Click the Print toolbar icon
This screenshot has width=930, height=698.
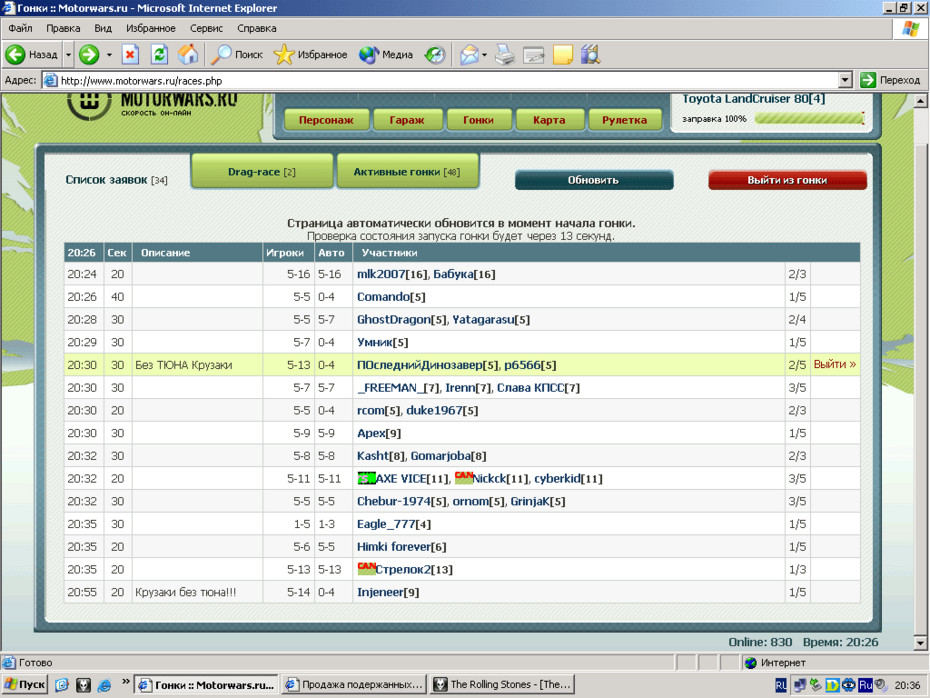click(505, 55)
